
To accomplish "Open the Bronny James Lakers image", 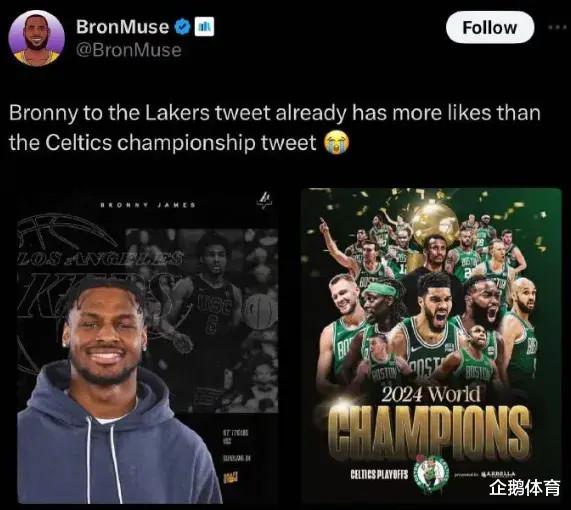I will 147,346.
